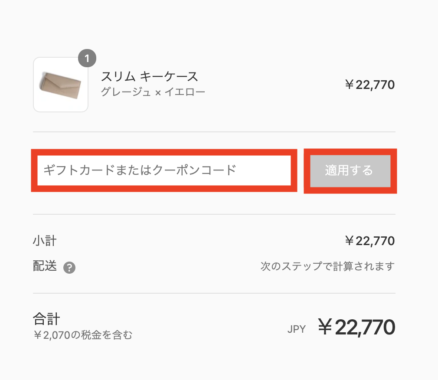Screen dimensions: 438x380
Task: Click the shipping help question mark icon
Action: pos(69,268)
